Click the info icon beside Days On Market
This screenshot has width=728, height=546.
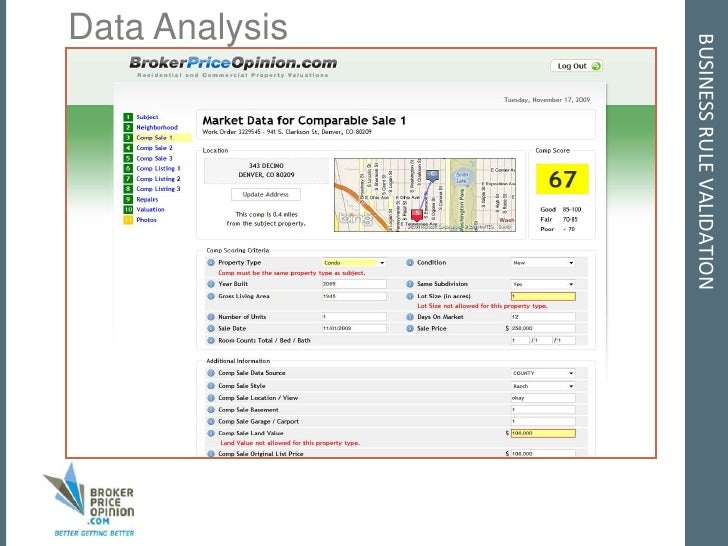tap(410, 317)
